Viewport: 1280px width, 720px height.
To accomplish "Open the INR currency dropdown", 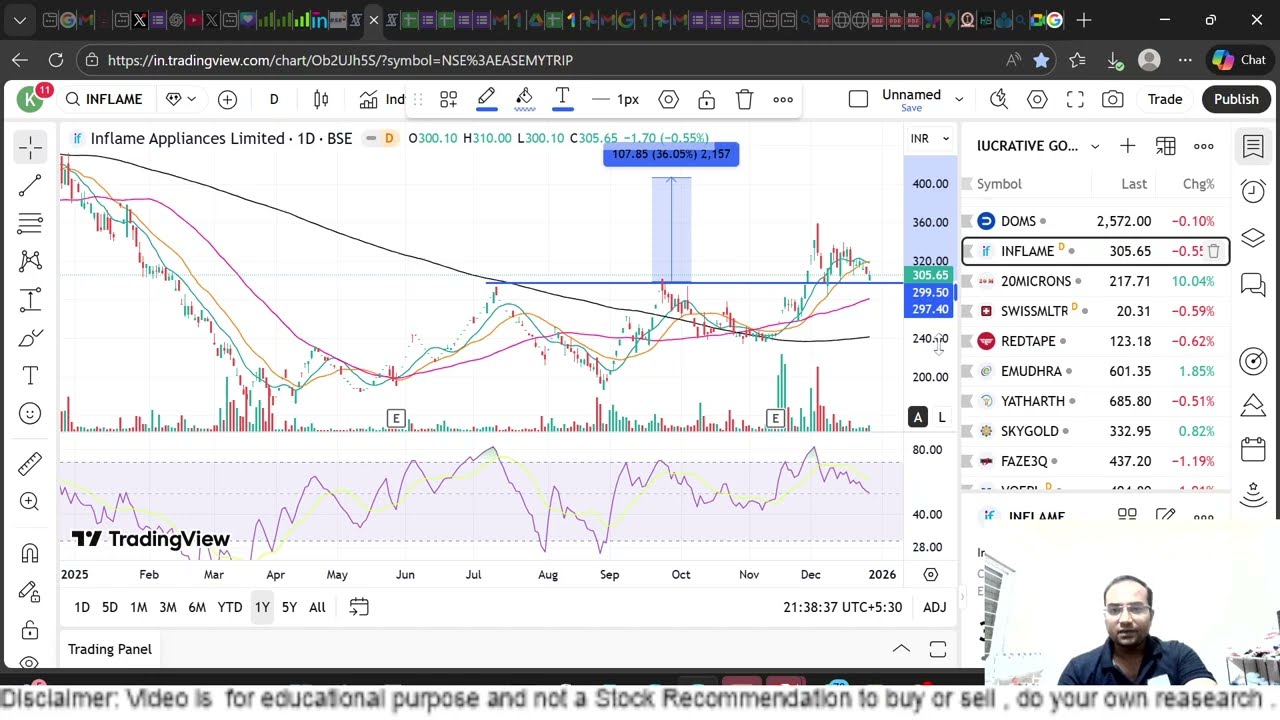I will click(929, 138).
